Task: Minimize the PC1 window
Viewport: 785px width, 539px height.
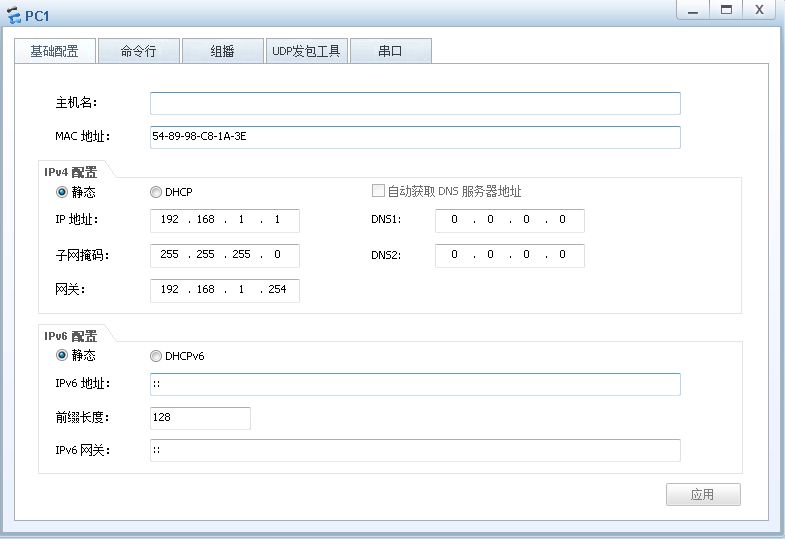Action: 693,10
